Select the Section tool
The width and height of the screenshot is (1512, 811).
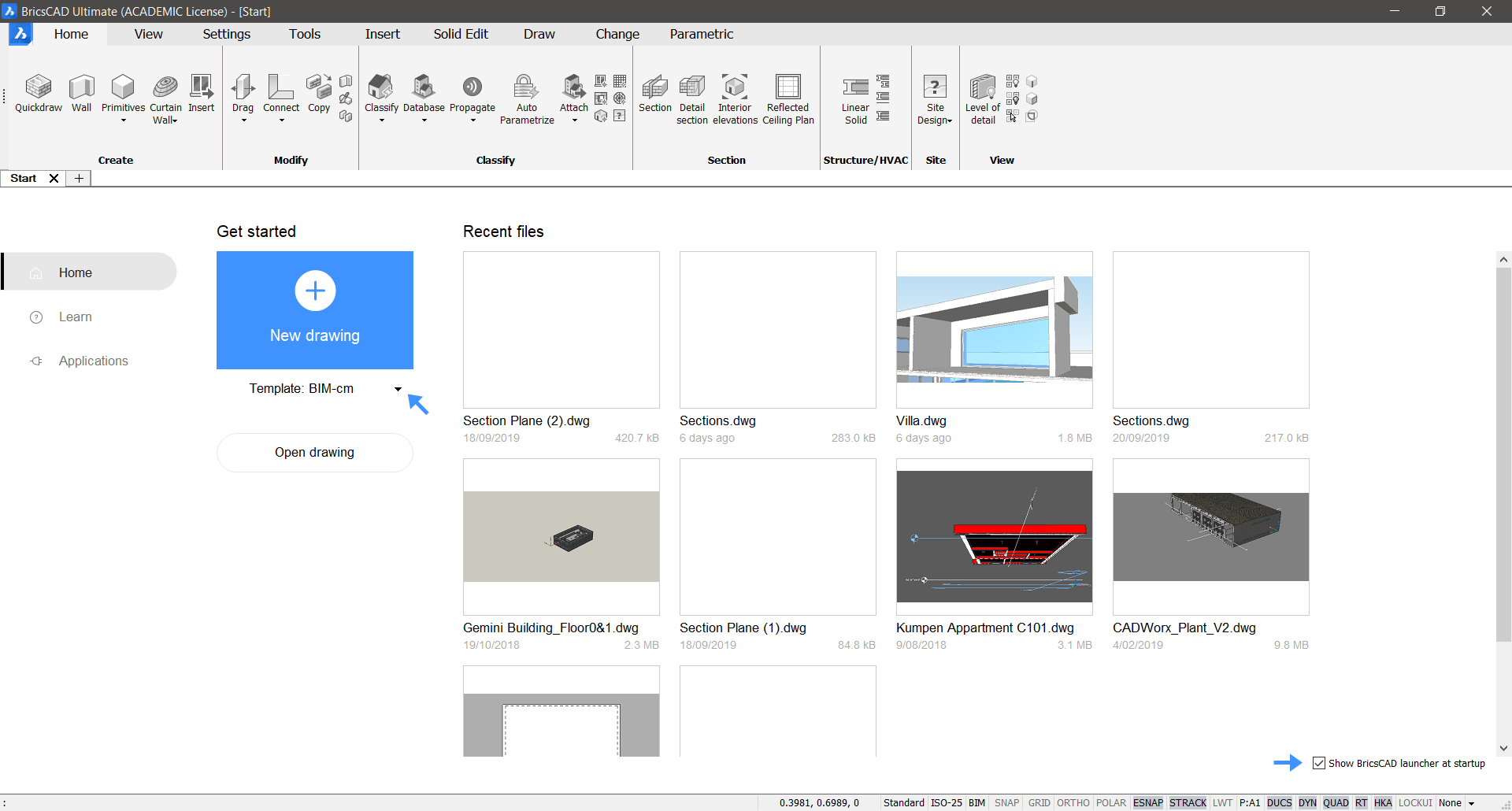(x=655, y=94)
